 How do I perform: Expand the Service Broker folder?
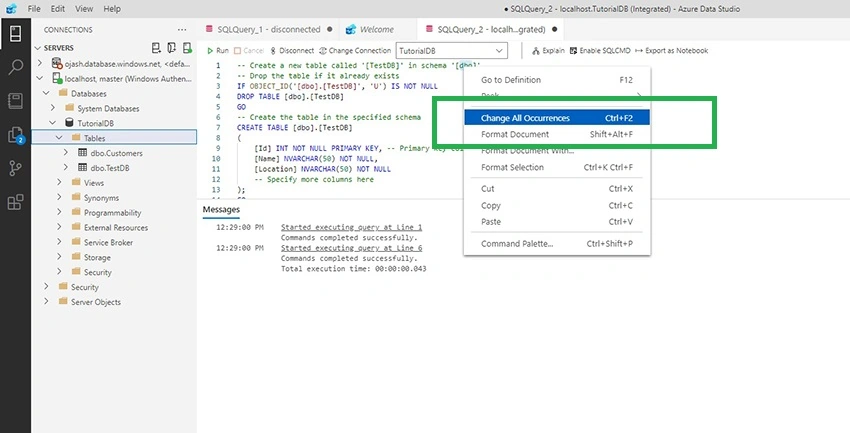(x=59, y=242)
